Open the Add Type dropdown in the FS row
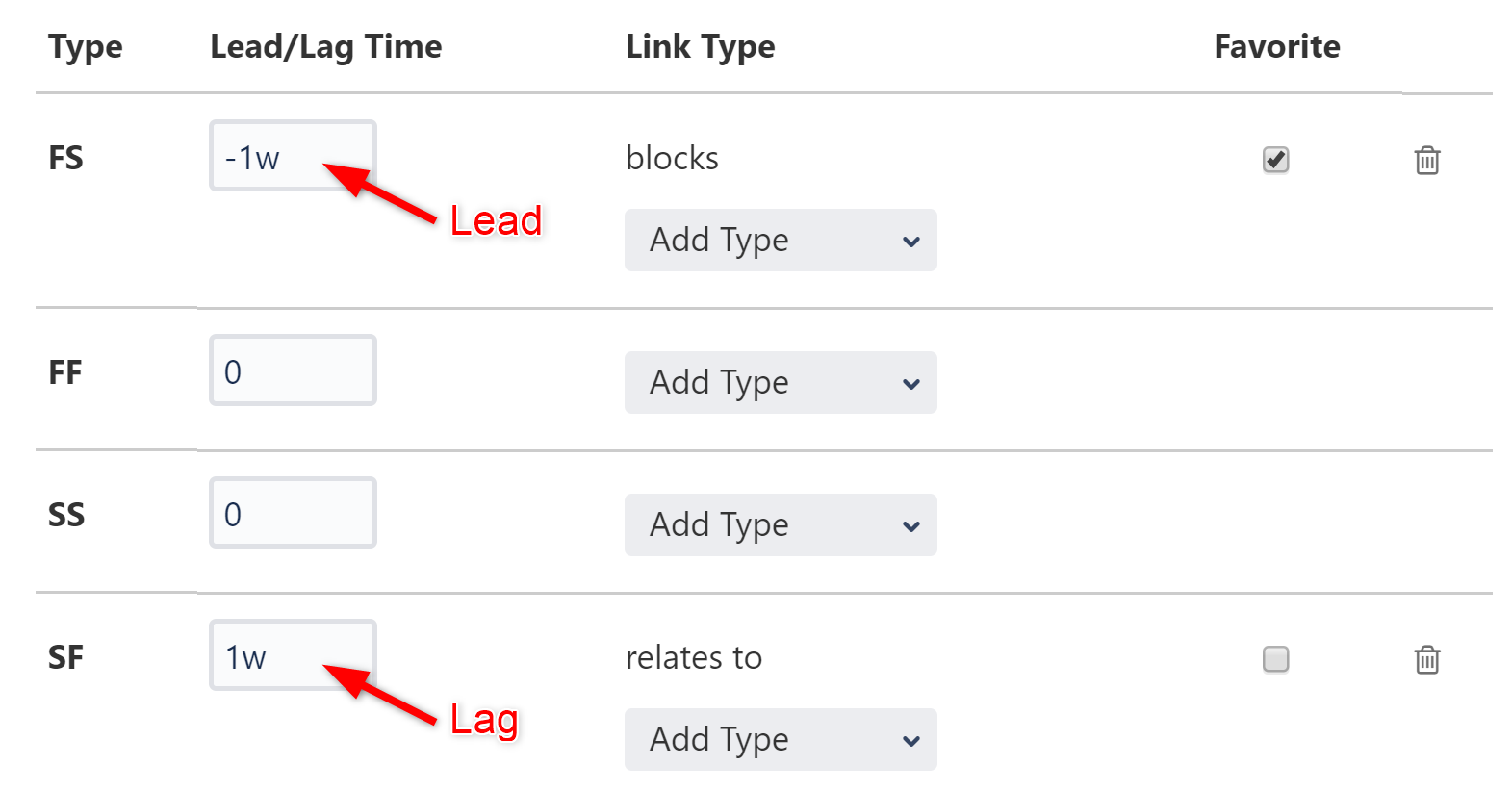 coord(780,241)
